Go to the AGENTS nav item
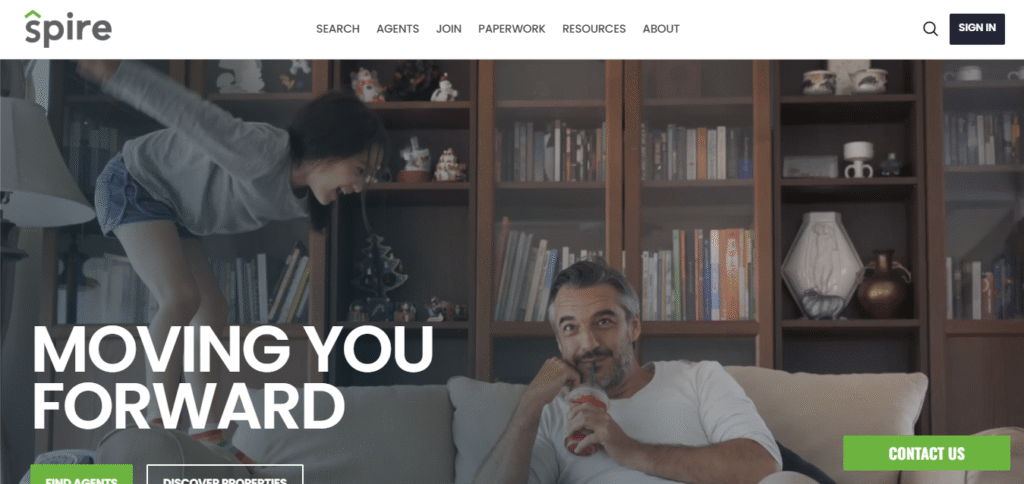 point(398,29)
